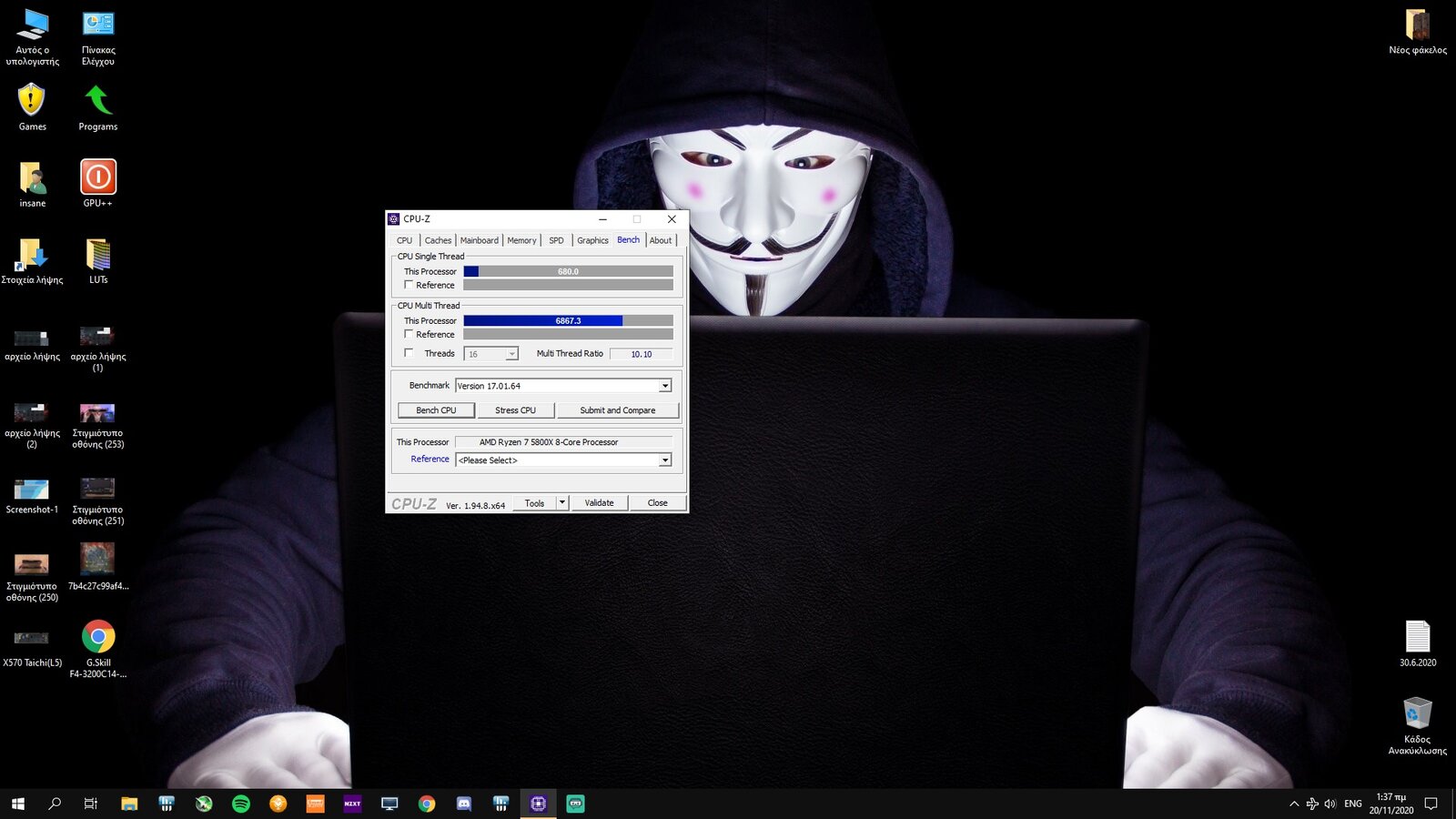This screenshot has width=1456, height=819.
Task: Open the Windows Start button
Action: coord(17,804)
